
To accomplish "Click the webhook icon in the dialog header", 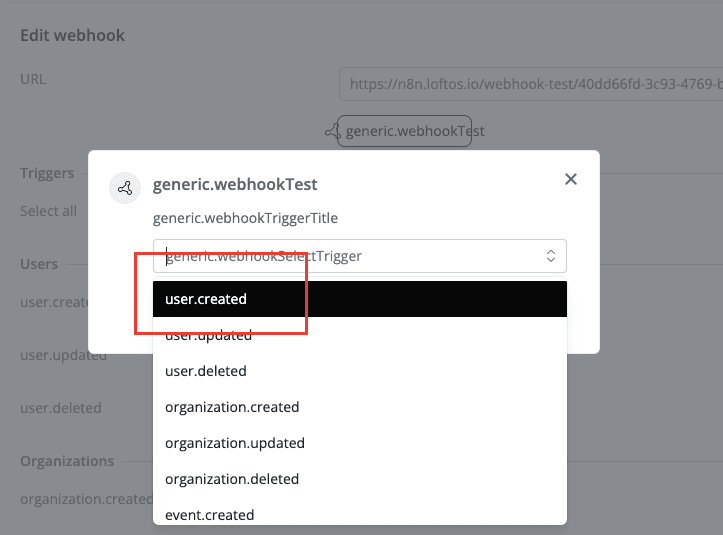I will (125, 187).
